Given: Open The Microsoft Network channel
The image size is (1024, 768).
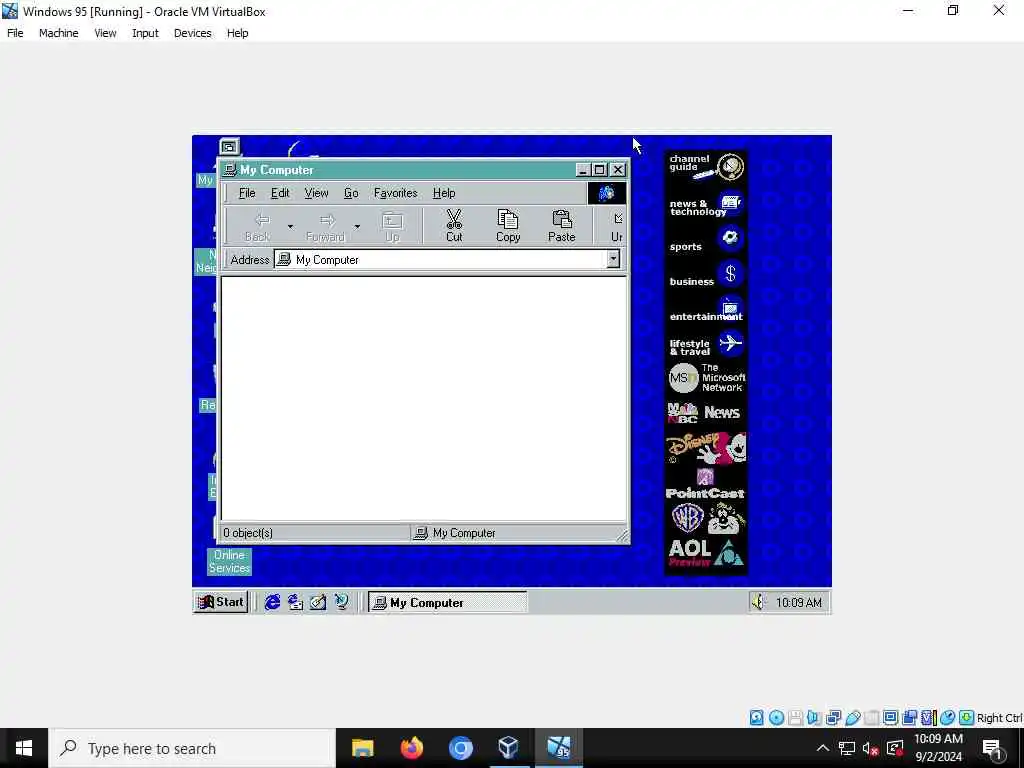Looking at the screenshot, I should pos(706,377).
